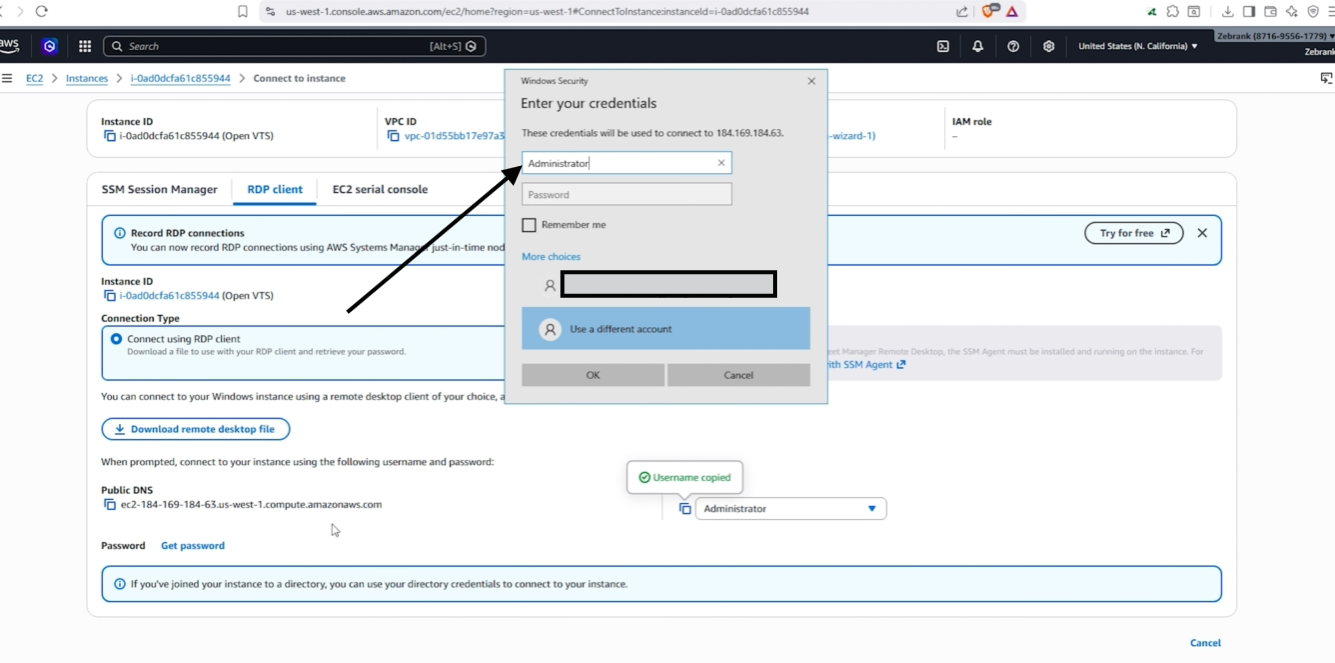Clear the Administrator username field X
Screen dimensions: 1335x663
(721, 163)
